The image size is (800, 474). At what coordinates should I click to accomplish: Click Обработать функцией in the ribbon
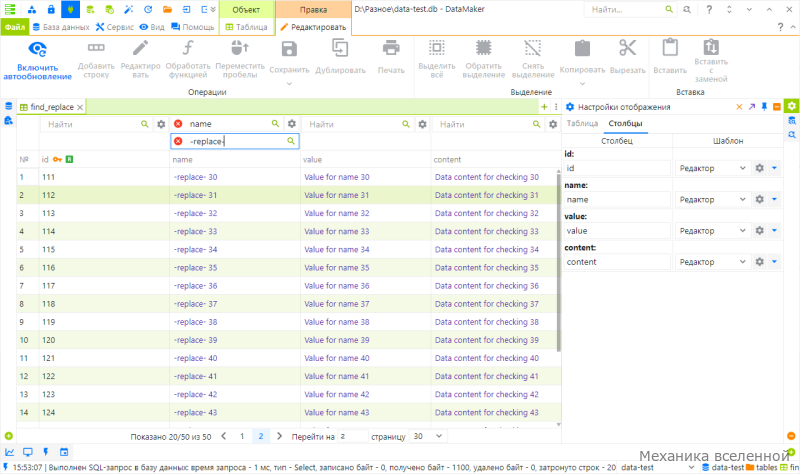pyautogui.click(x=188, y=60)
